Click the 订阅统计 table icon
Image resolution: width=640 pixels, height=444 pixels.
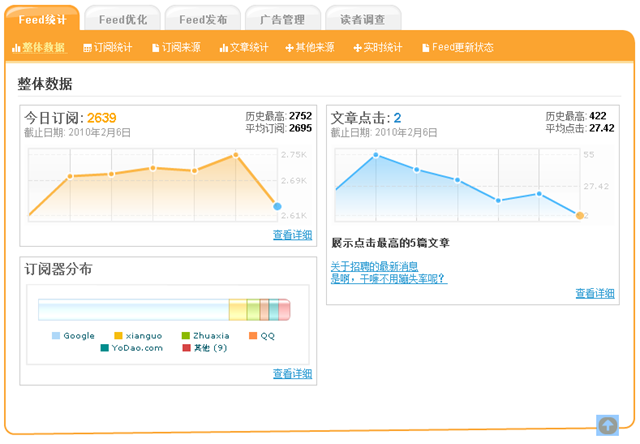87,48
